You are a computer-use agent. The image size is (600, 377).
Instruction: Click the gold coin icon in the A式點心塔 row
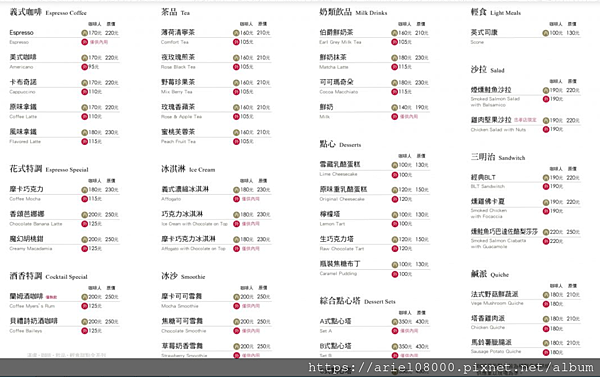tap(395, 322)
